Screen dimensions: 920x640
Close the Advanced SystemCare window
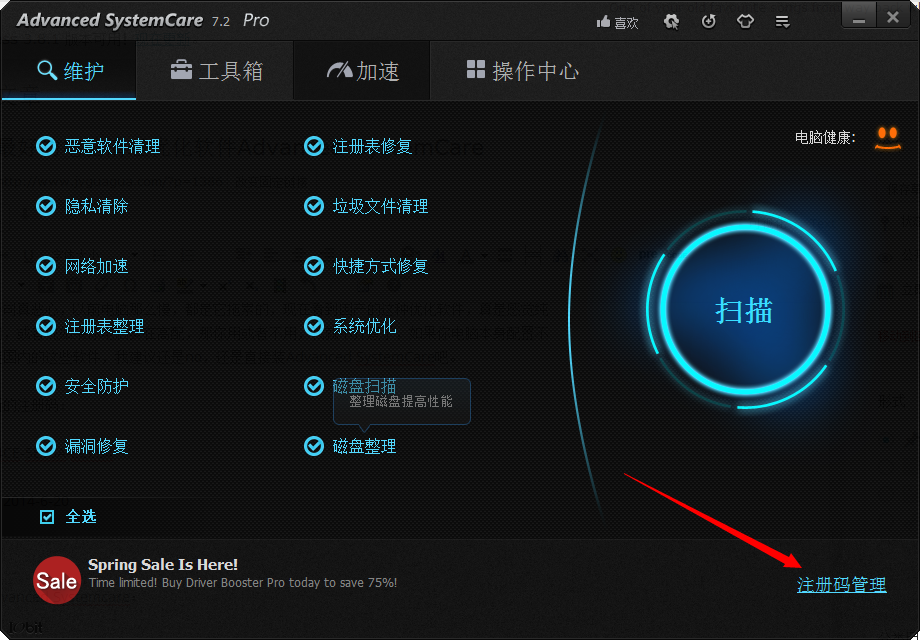pos(893,18)
